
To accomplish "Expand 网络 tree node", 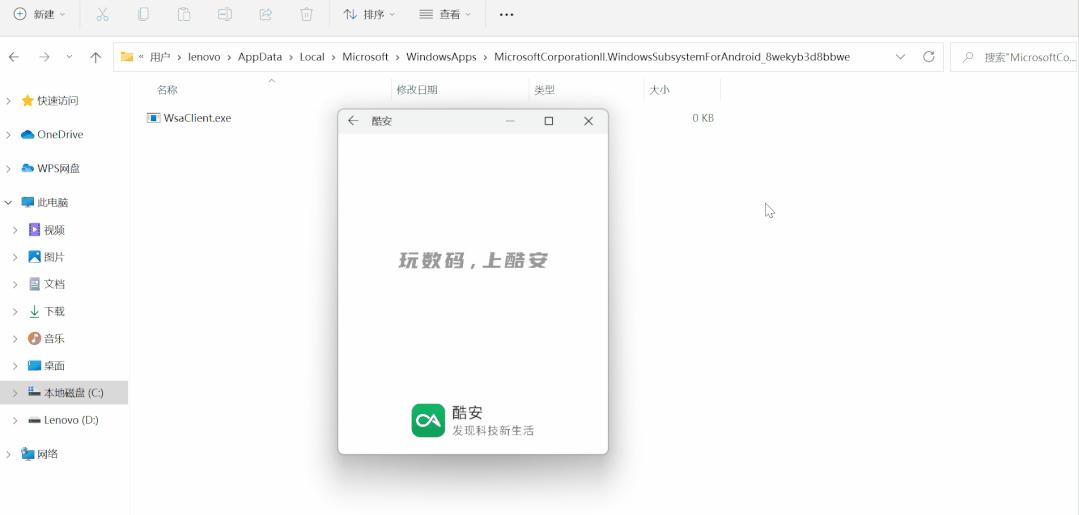I will [8, 454].
